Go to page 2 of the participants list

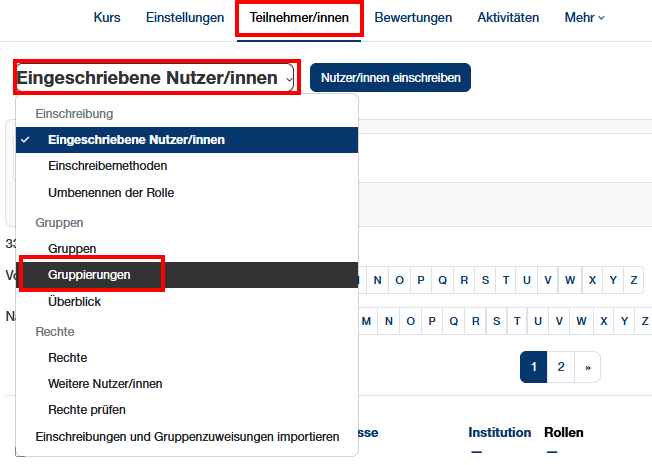pyautogui.click(x=561, y=367)
